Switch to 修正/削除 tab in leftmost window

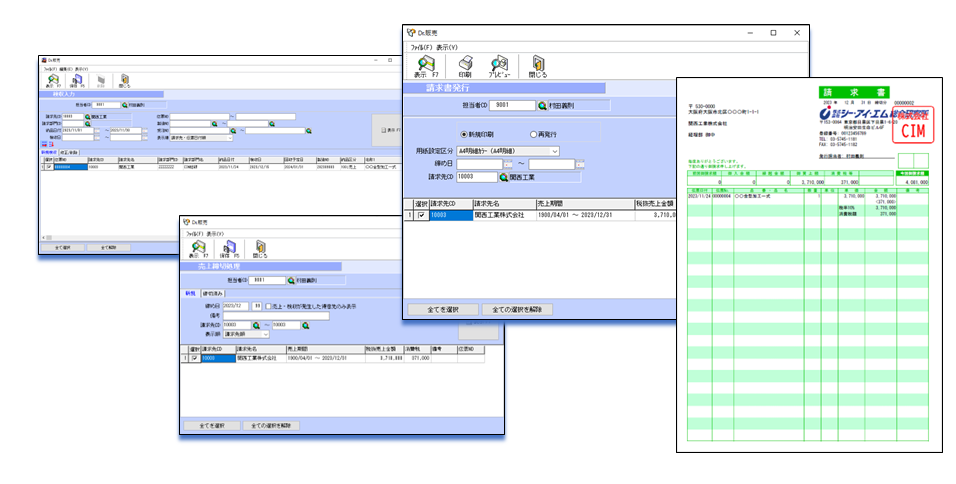(x=69, y=152)
